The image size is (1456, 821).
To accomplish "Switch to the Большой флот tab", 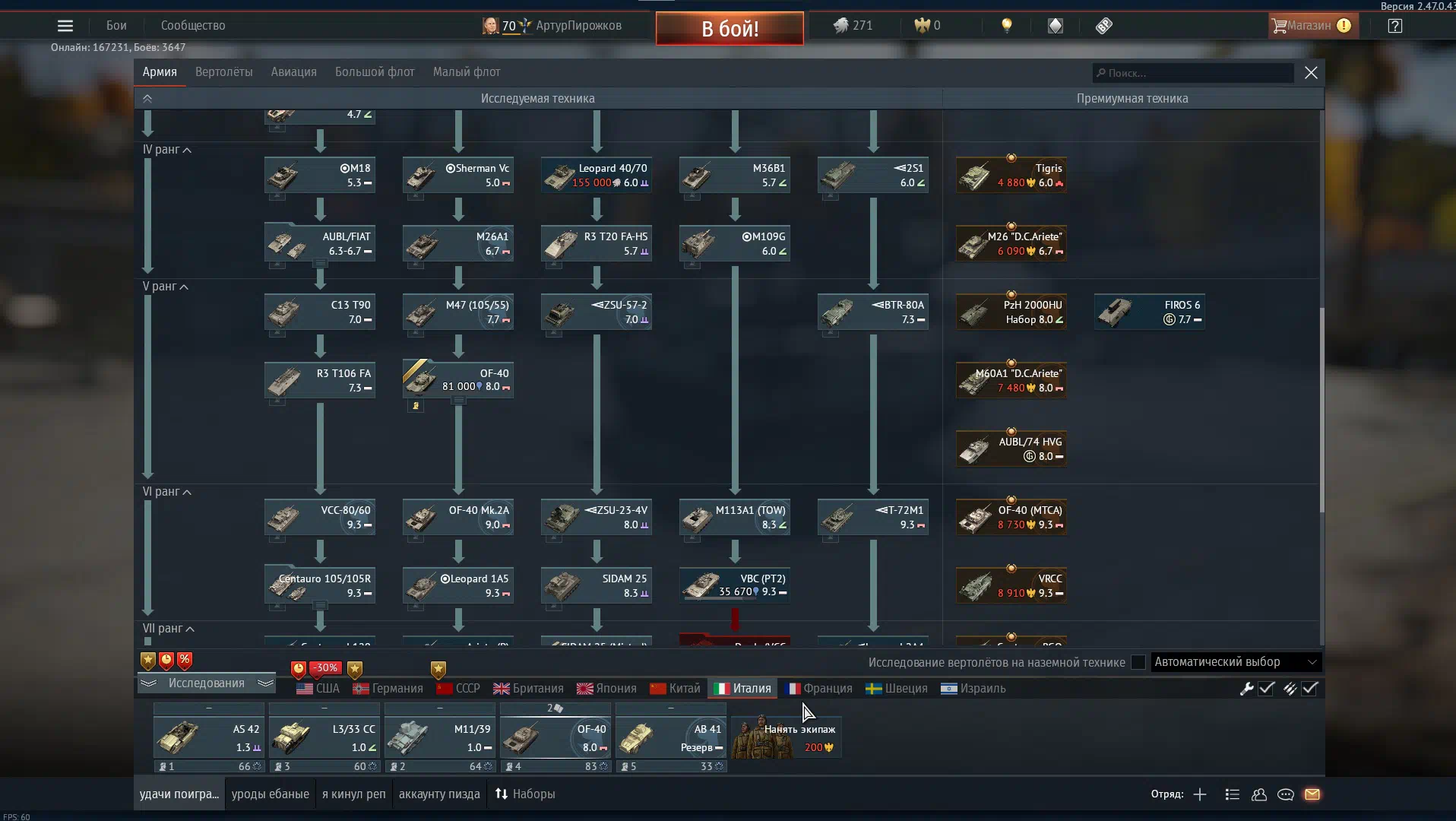I will point(375,72).
